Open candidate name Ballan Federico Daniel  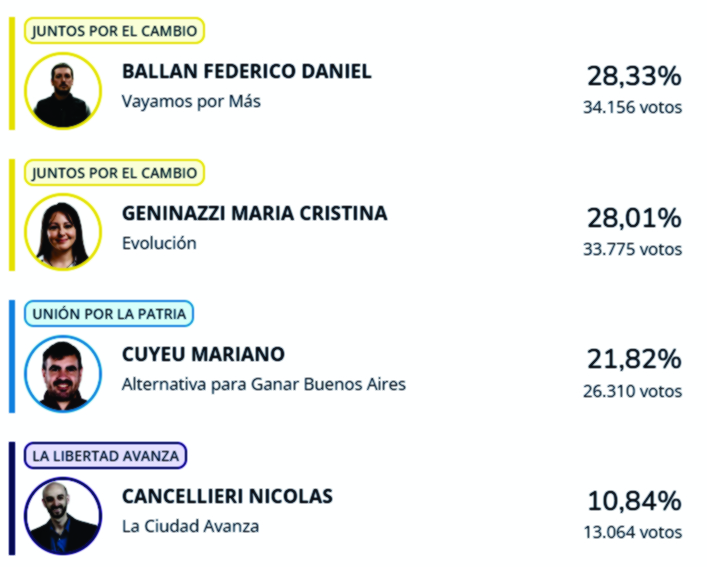[247, 71]
